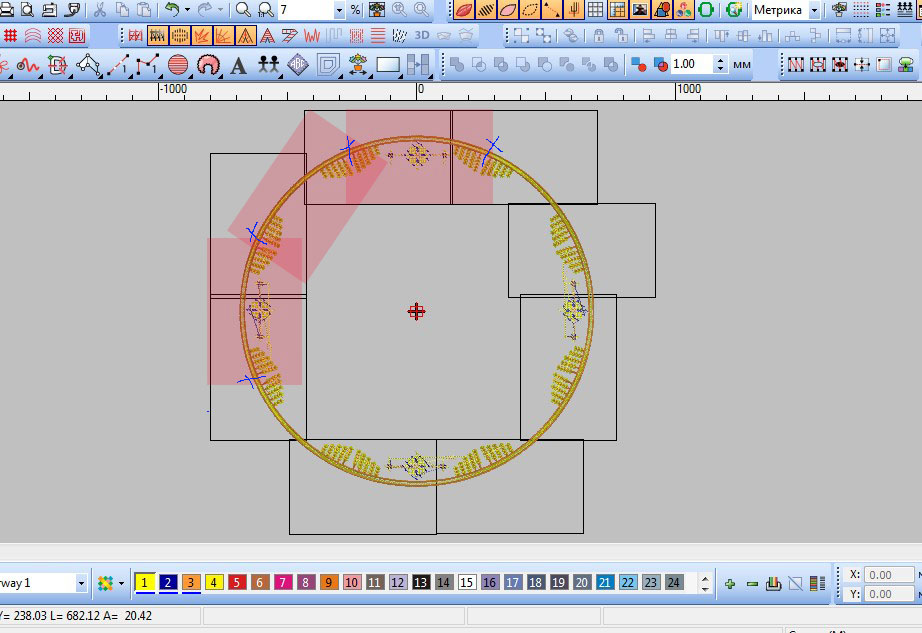
Task: Open the Undo history dropdown arrow
Action: 188,9
